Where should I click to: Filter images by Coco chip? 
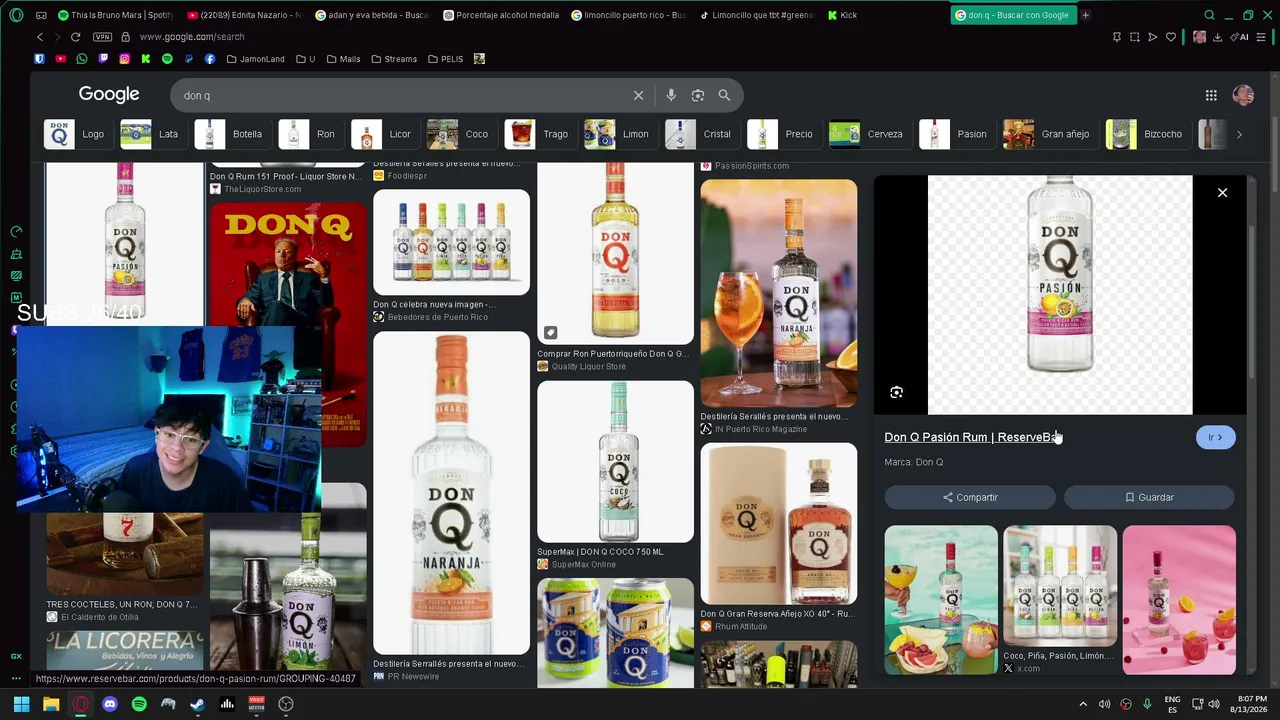click(x=460, y=134)
